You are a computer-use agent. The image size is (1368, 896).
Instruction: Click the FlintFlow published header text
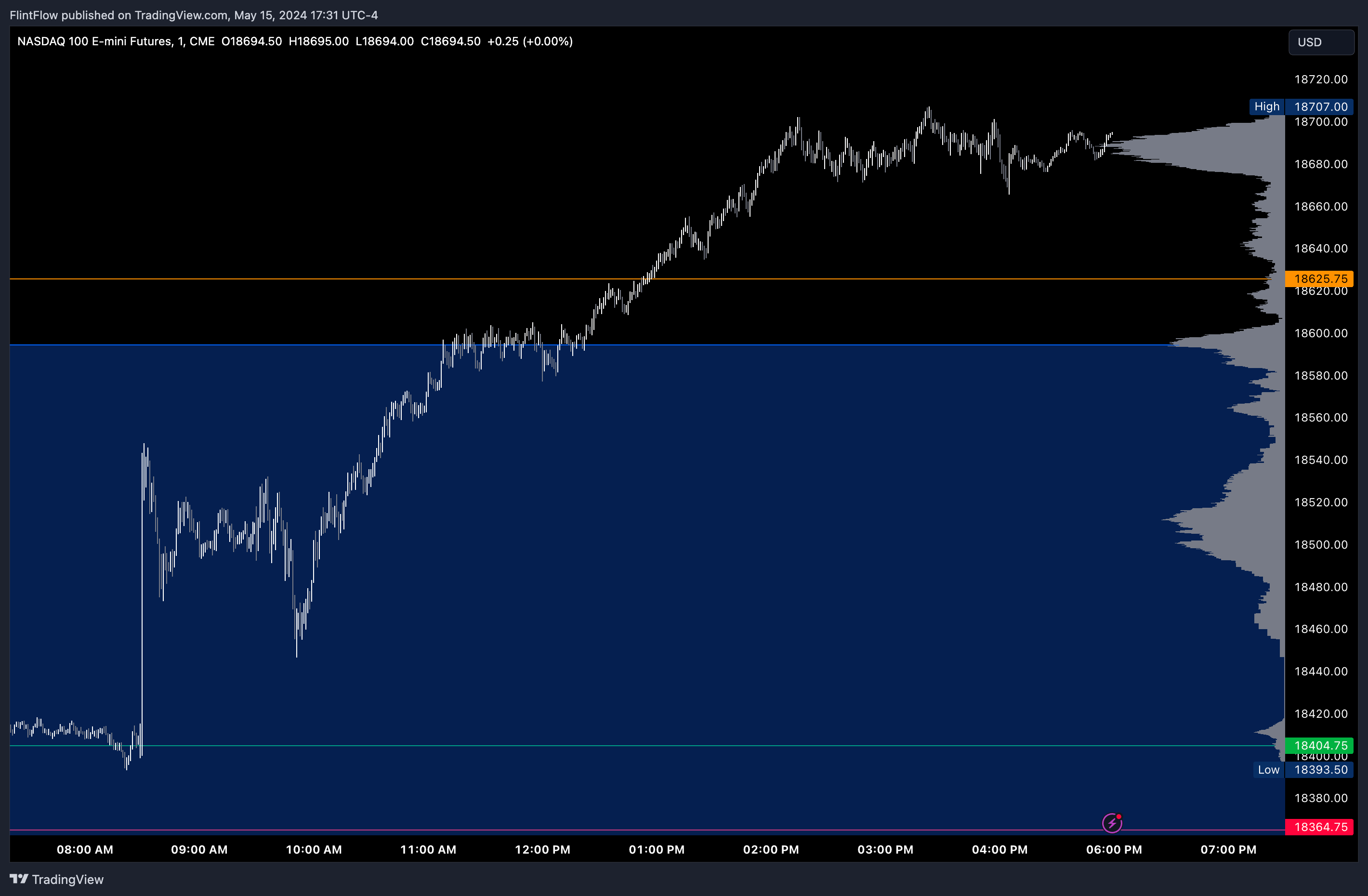[x=194, y=15]
